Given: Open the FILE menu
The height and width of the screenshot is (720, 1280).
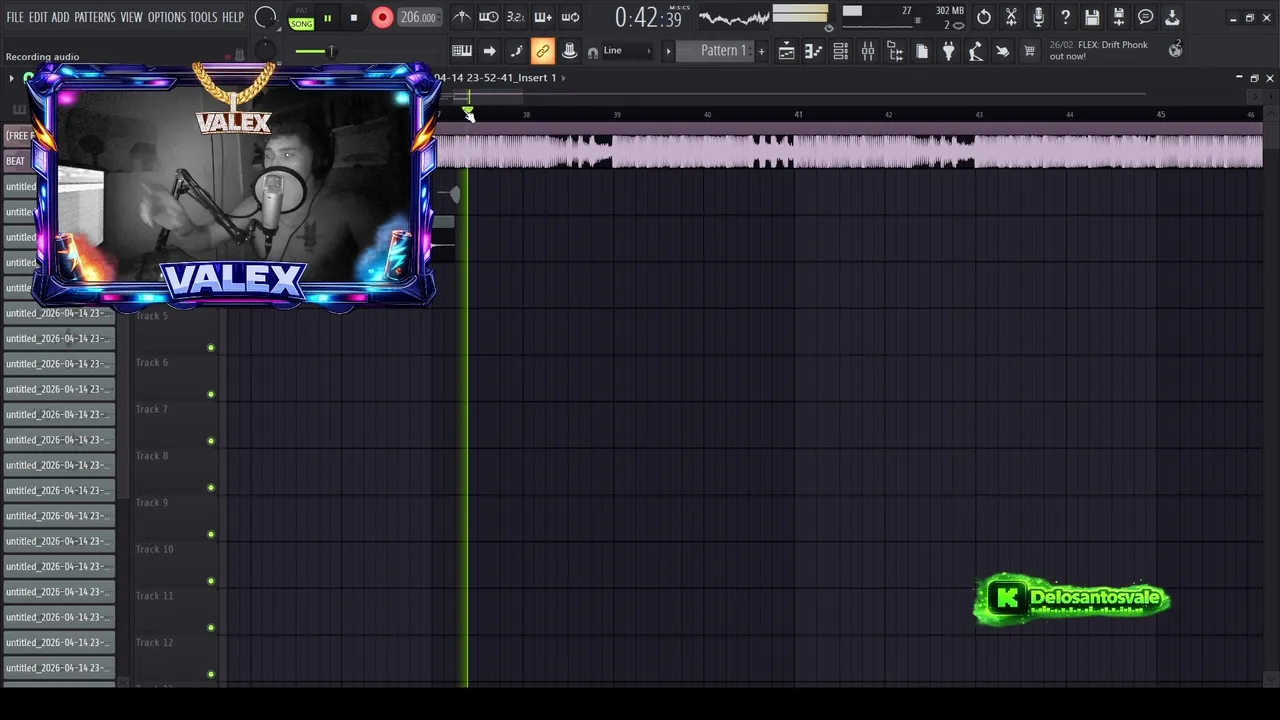Looking at the screenshot, I should (x=15, y=18).
